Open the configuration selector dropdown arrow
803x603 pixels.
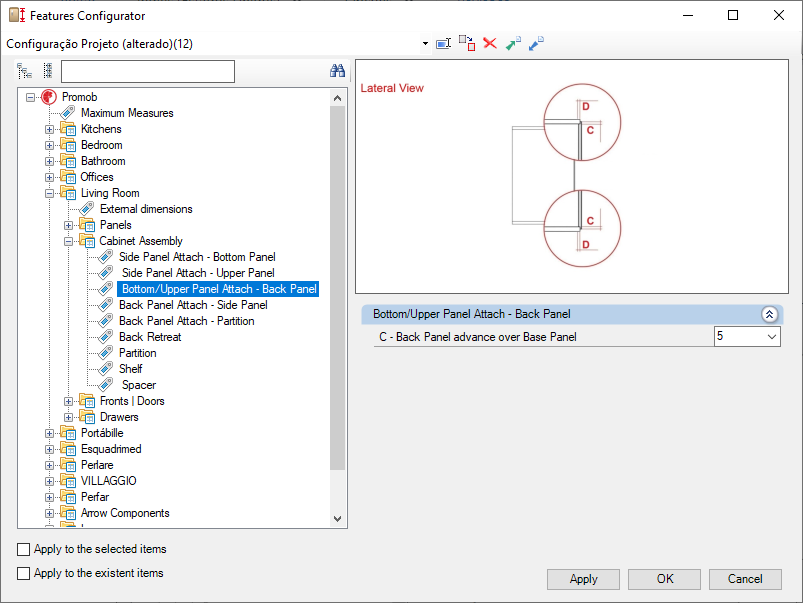pyautogui.click(x=425, y=44)
